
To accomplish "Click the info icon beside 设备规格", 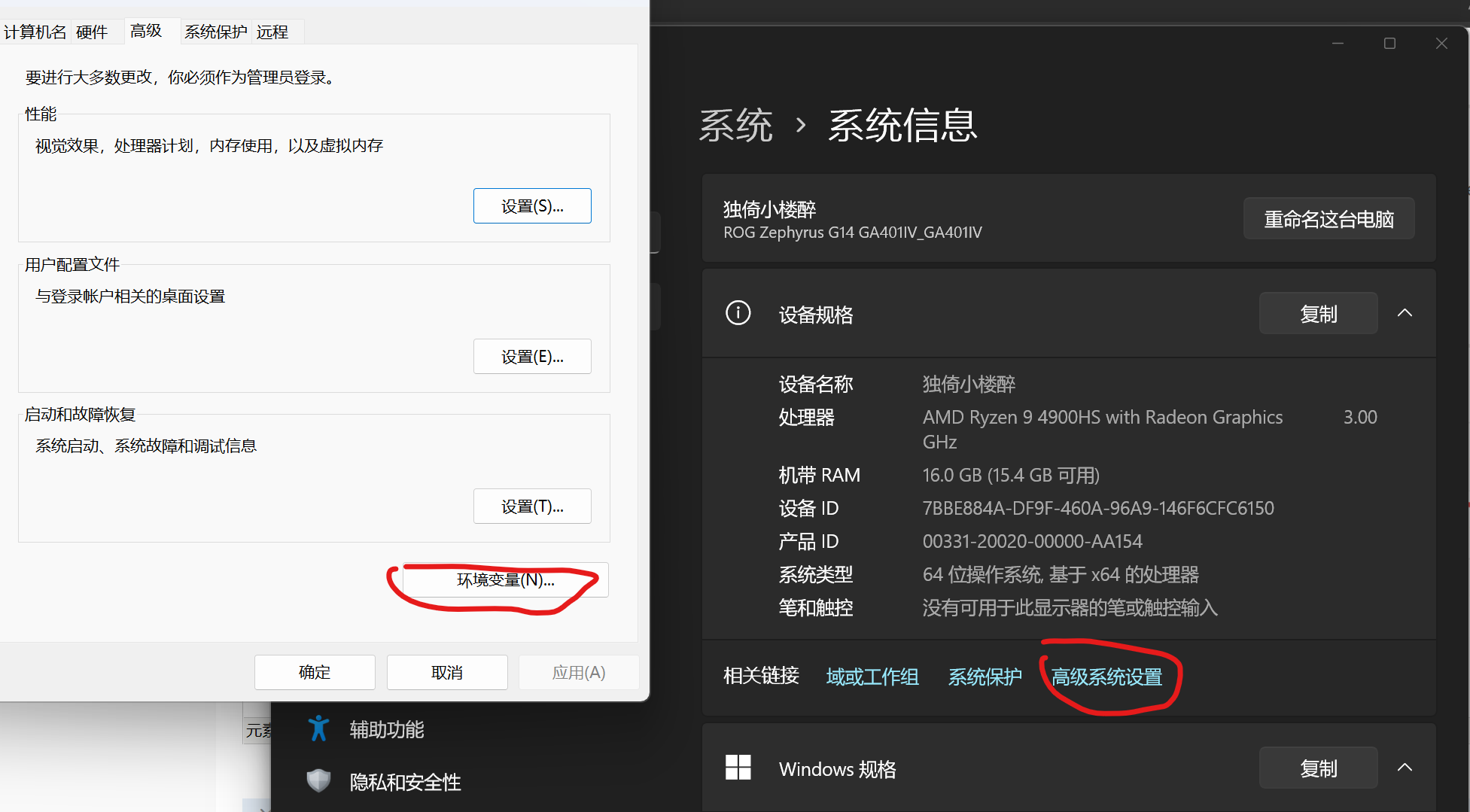I will [x=738, y=313].
